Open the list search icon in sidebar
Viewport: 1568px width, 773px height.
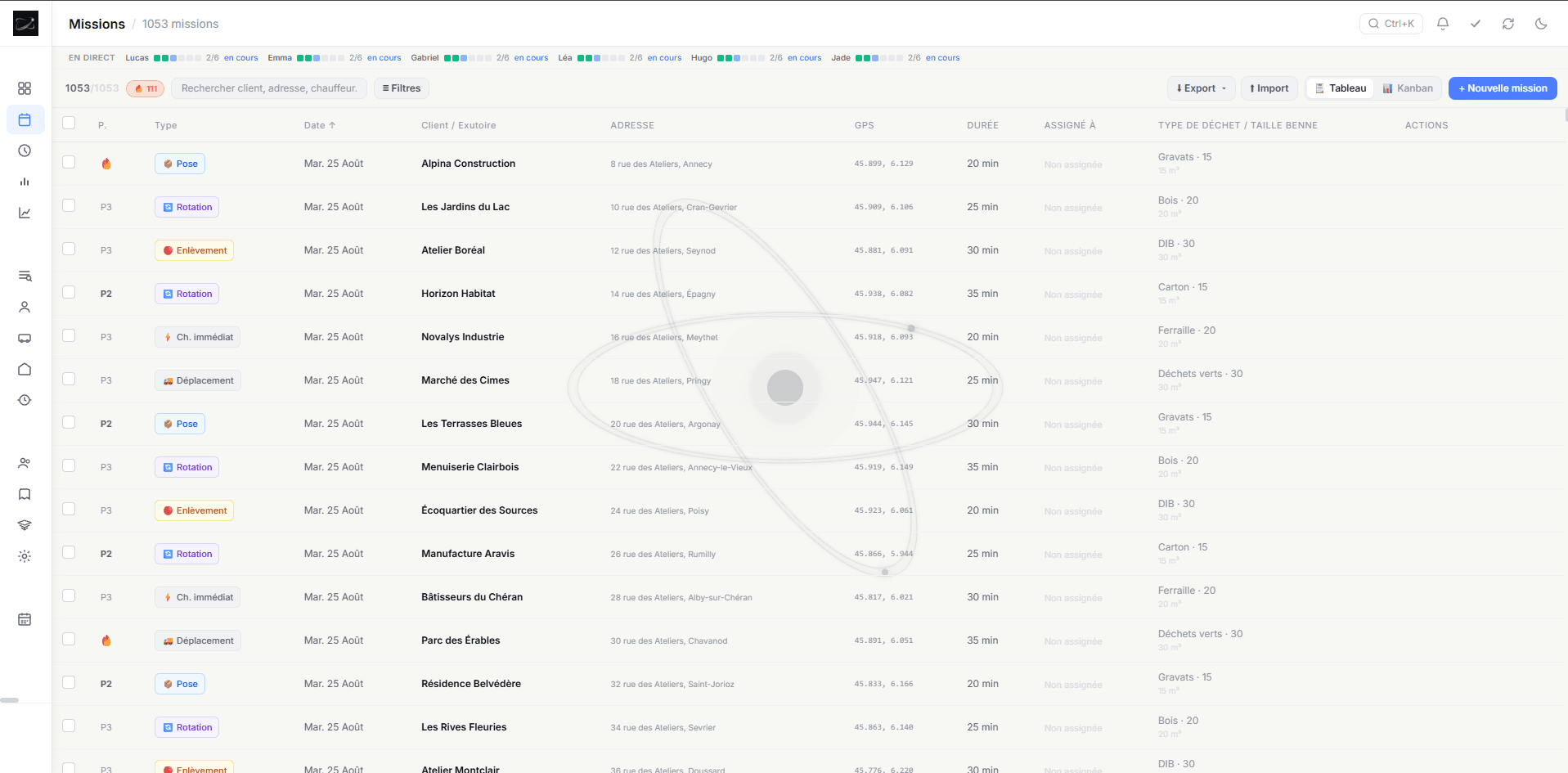[x=25, y=276]
